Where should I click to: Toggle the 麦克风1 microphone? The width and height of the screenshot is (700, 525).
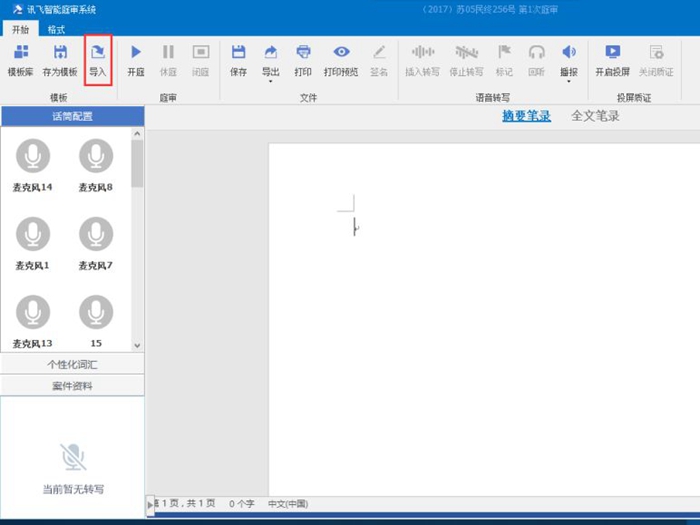tap(33, 235)
